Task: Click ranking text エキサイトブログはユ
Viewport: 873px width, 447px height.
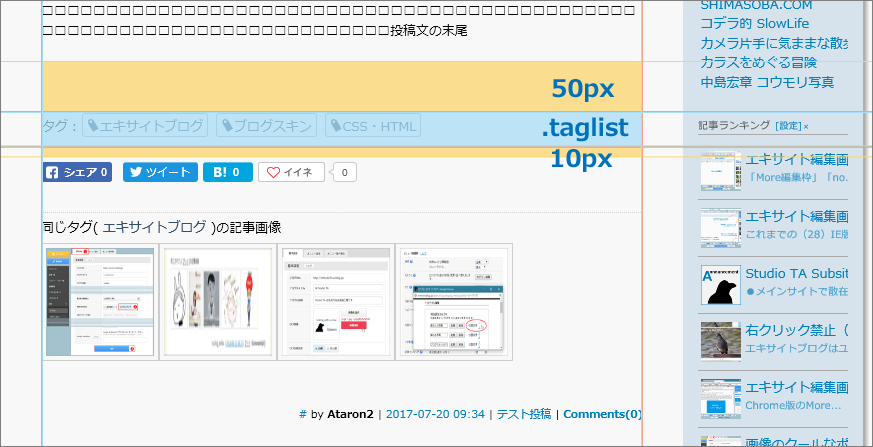Action: click(x=797, y=348)
